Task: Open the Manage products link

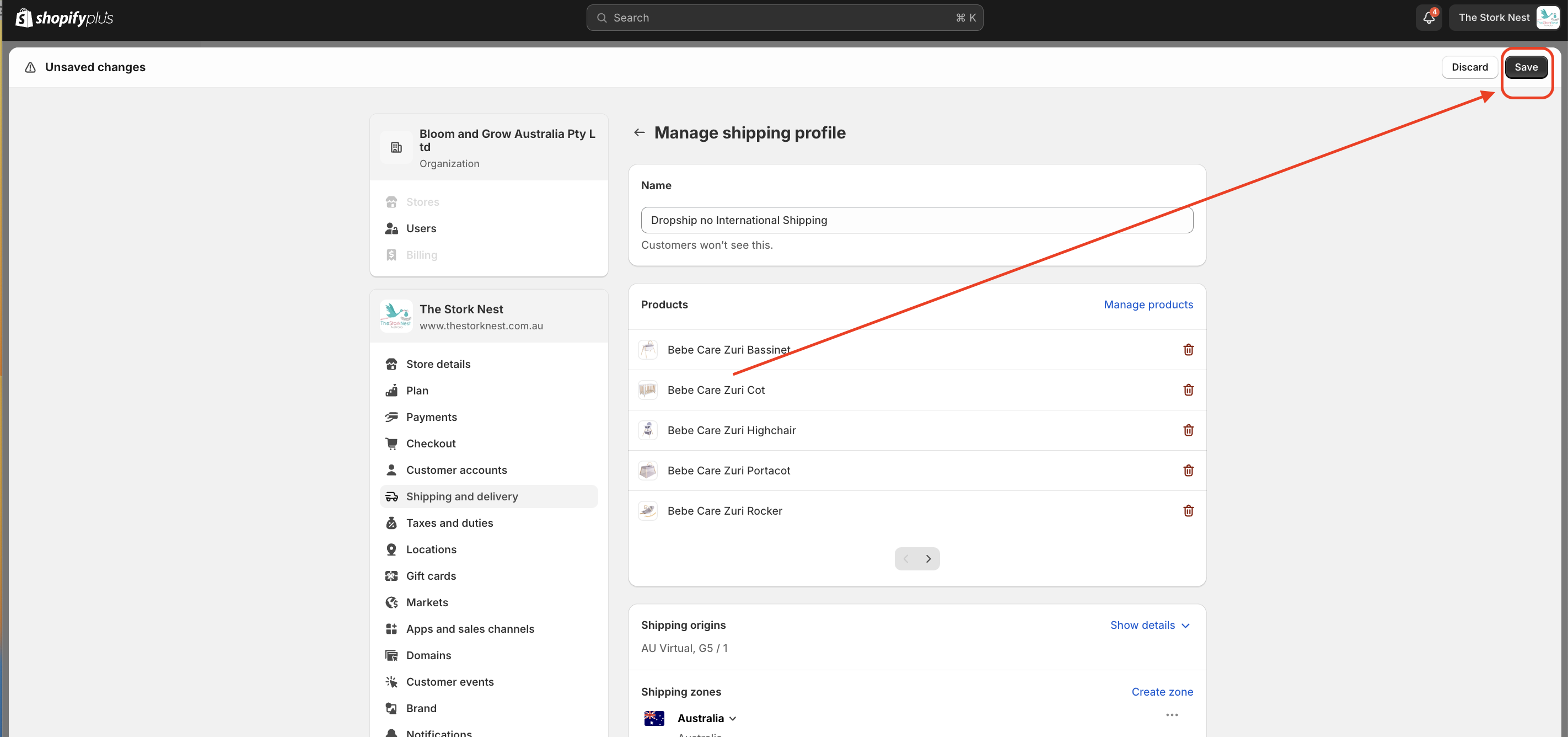Action: coord(1148,305)
